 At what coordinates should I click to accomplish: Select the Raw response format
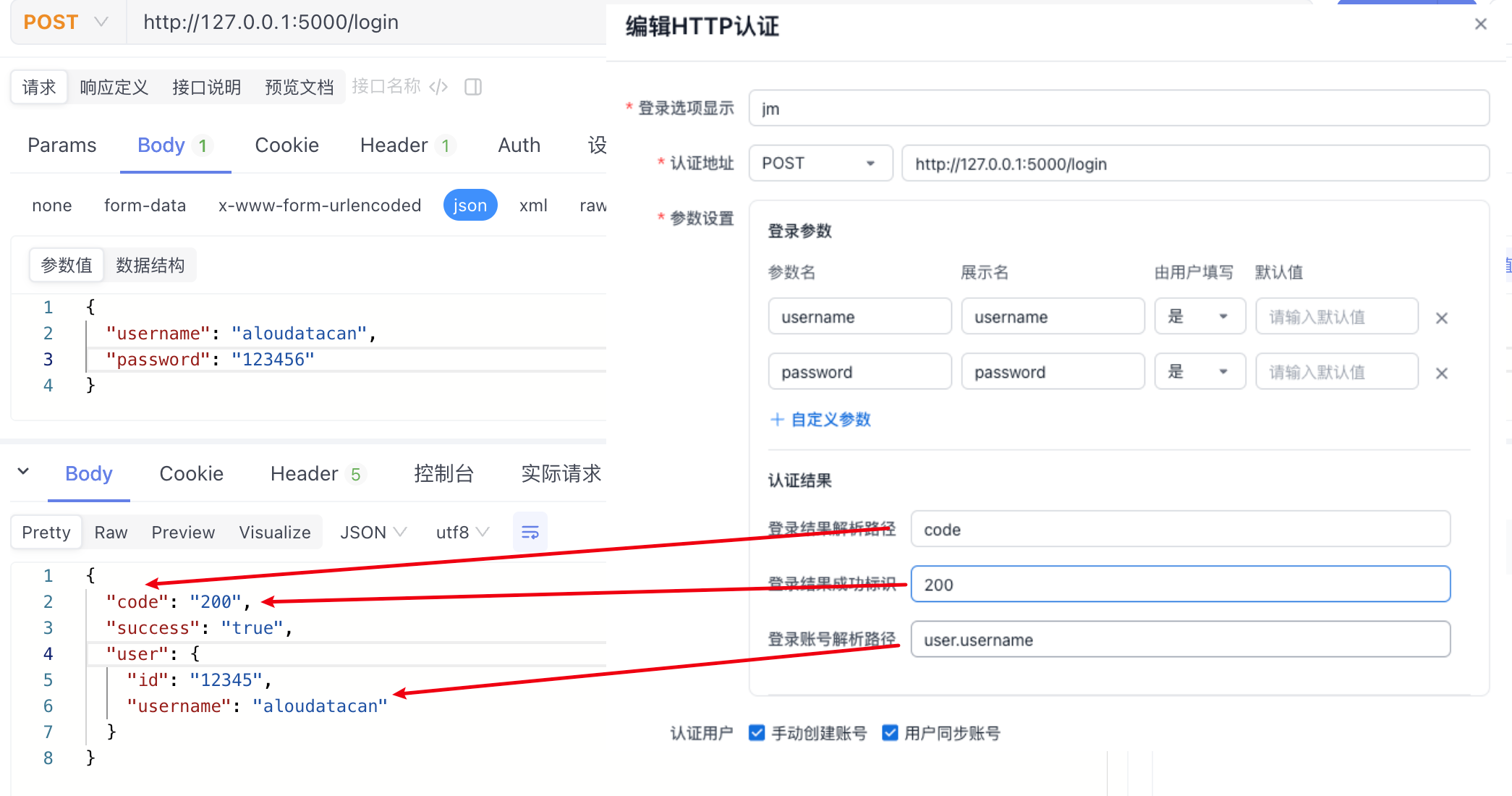click(x=111, y=533)
